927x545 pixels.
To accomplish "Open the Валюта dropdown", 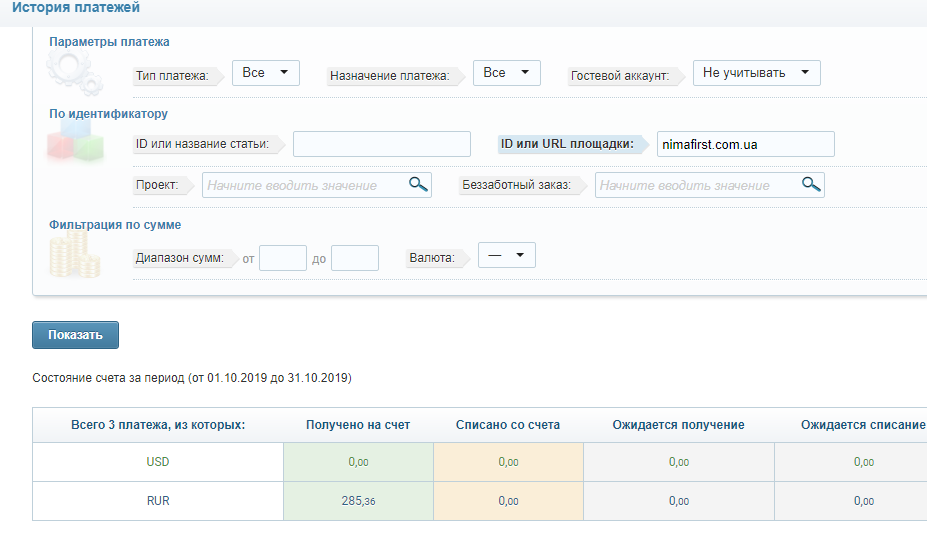I will click(x=507, y=255).
